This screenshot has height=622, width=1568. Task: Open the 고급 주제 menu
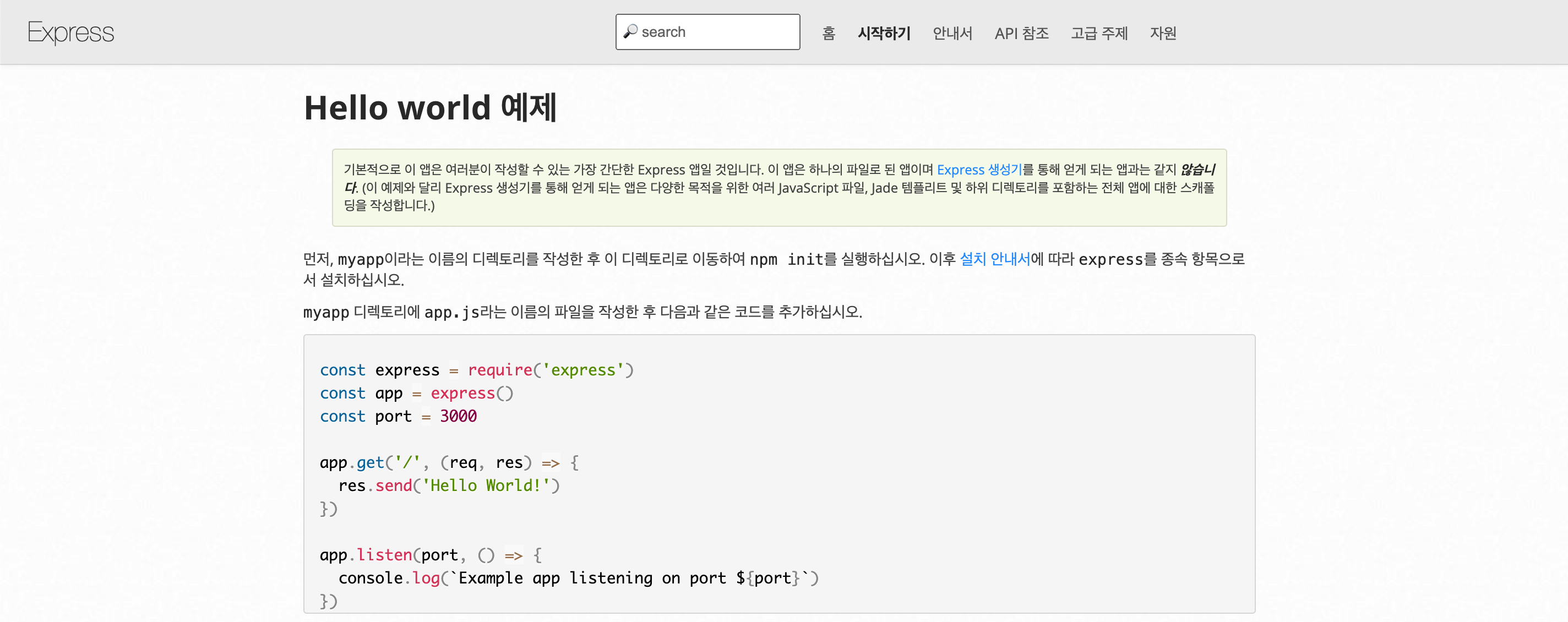1099,33
